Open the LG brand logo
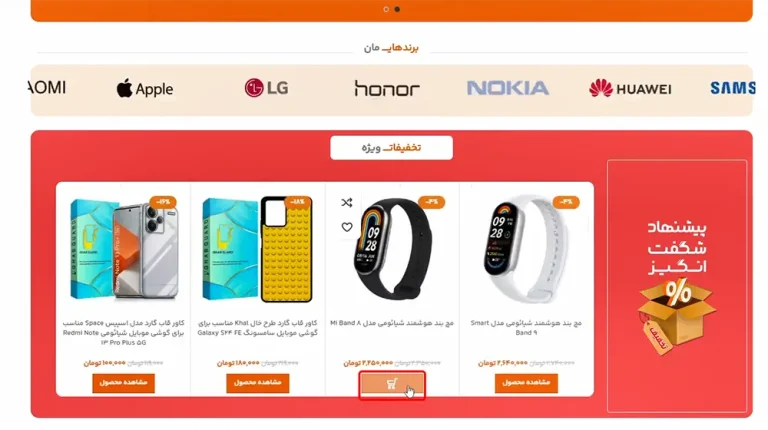 [266, 88]
